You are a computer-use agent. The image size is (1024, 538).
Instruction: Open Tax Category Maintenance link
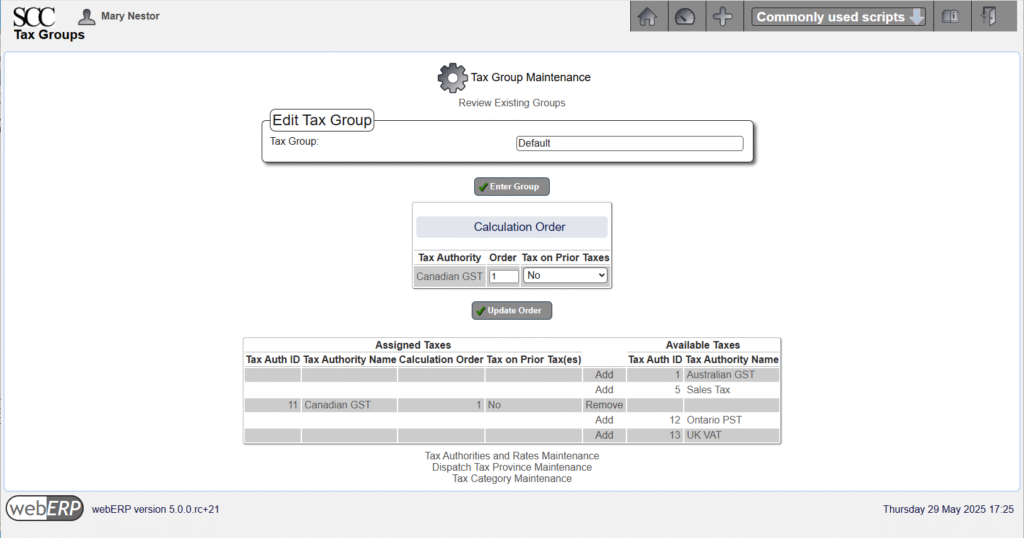point(511,479)
